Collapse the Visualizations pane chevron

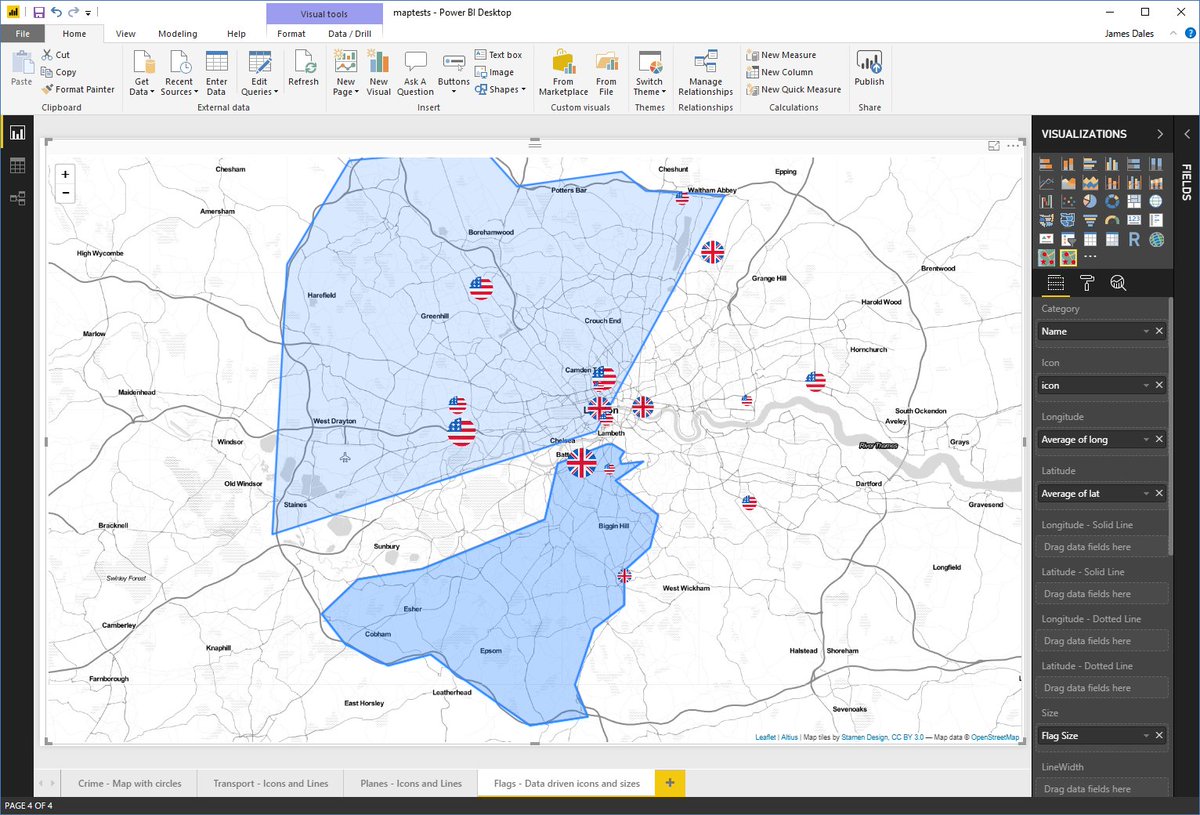tap(1159, 134)
